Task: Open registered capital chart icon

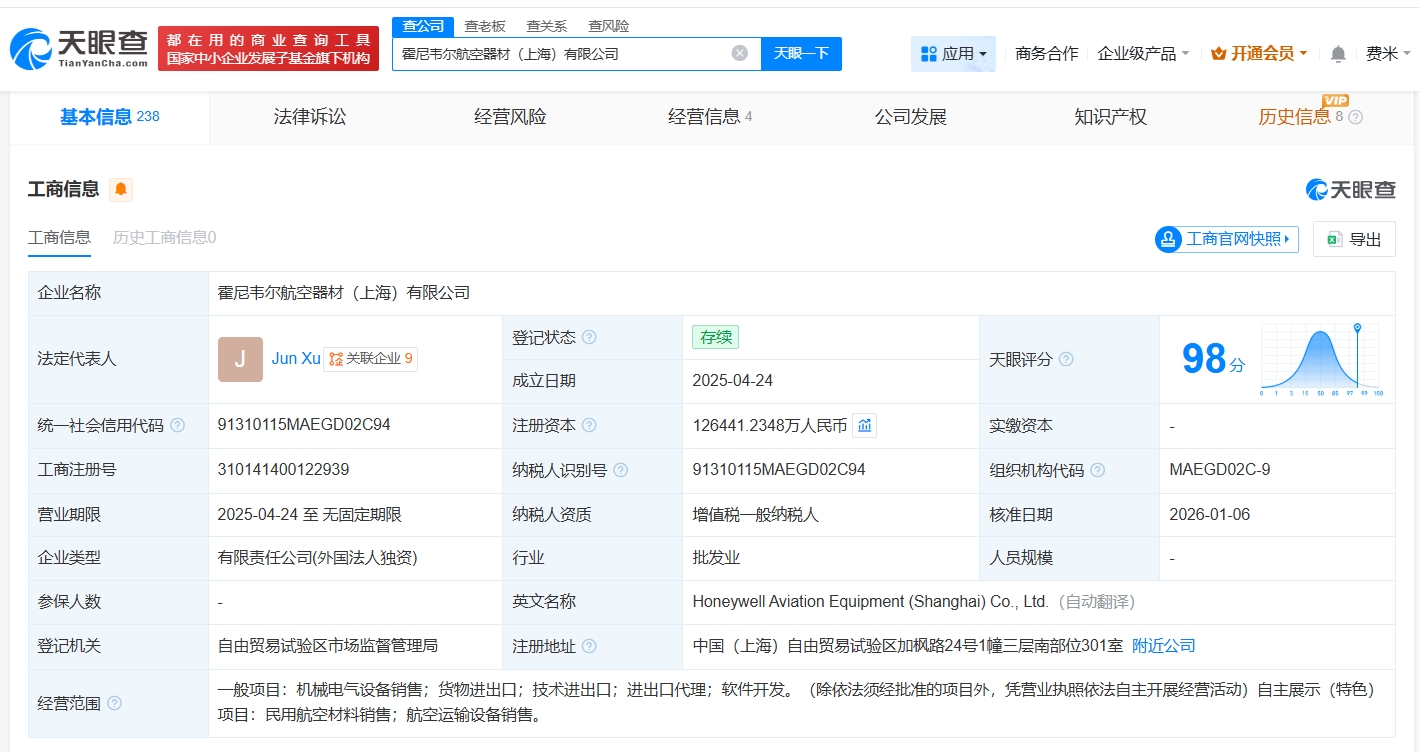Action: coord(865,426)
